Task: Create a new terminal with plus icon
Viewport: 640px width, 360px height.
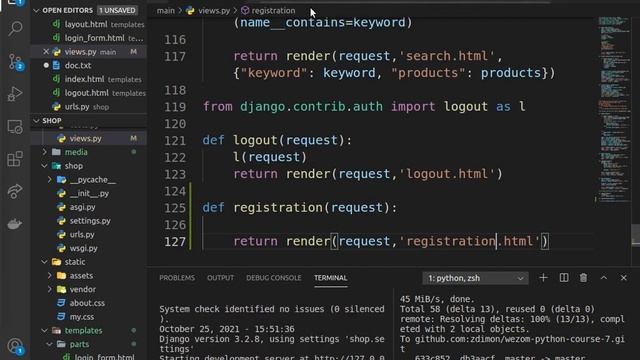Action: 543,278
